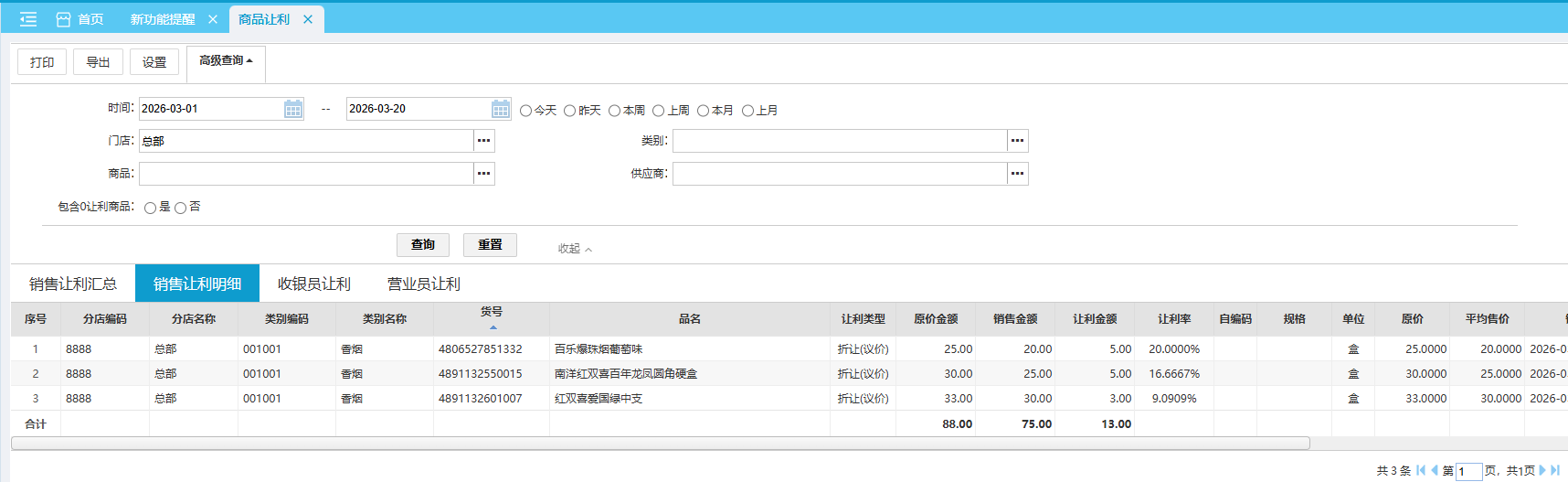Viewport: 1568px width, 482px height.
Task: Click the category (类别) ellipsis lookup button
Action: point(1017,141)
